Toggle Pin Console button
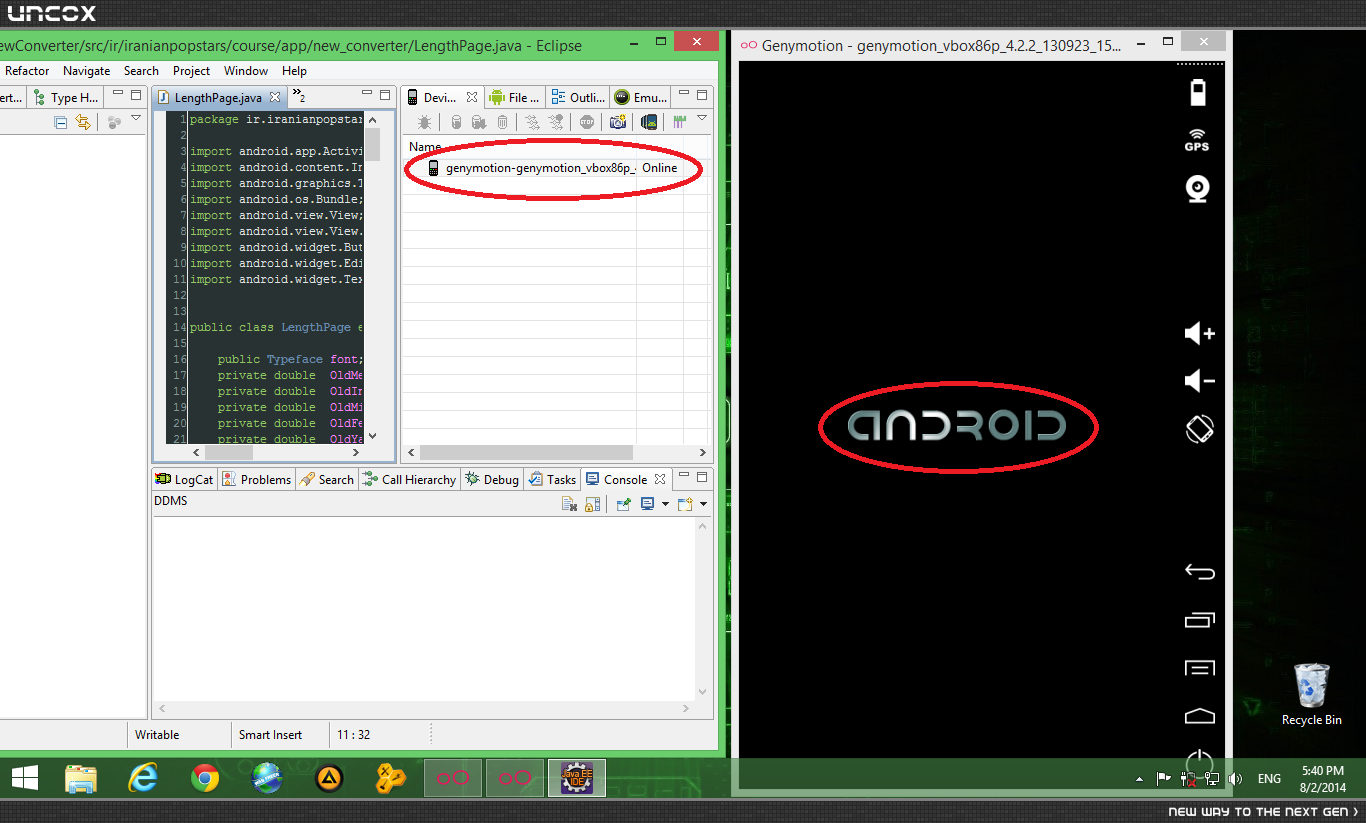 click(623, 504)
